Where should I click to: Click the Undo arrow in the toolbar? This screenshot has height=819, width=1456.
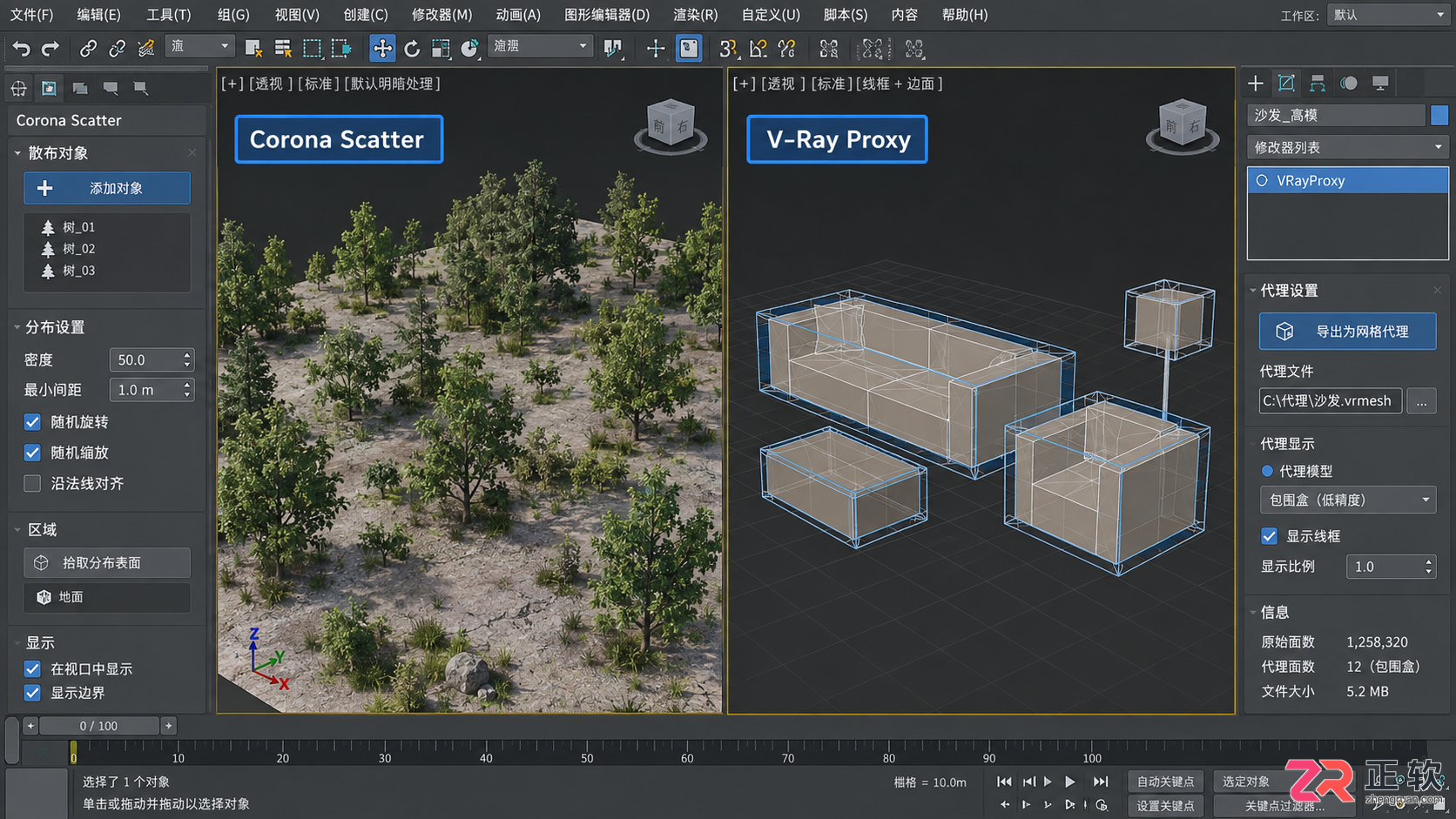(x=22, y=49)
